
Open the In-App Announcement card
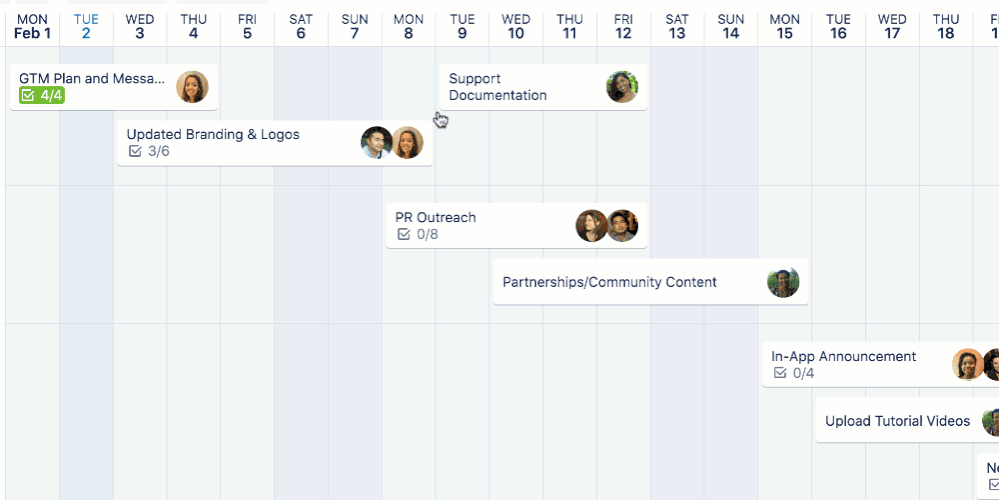click(880, 364)
